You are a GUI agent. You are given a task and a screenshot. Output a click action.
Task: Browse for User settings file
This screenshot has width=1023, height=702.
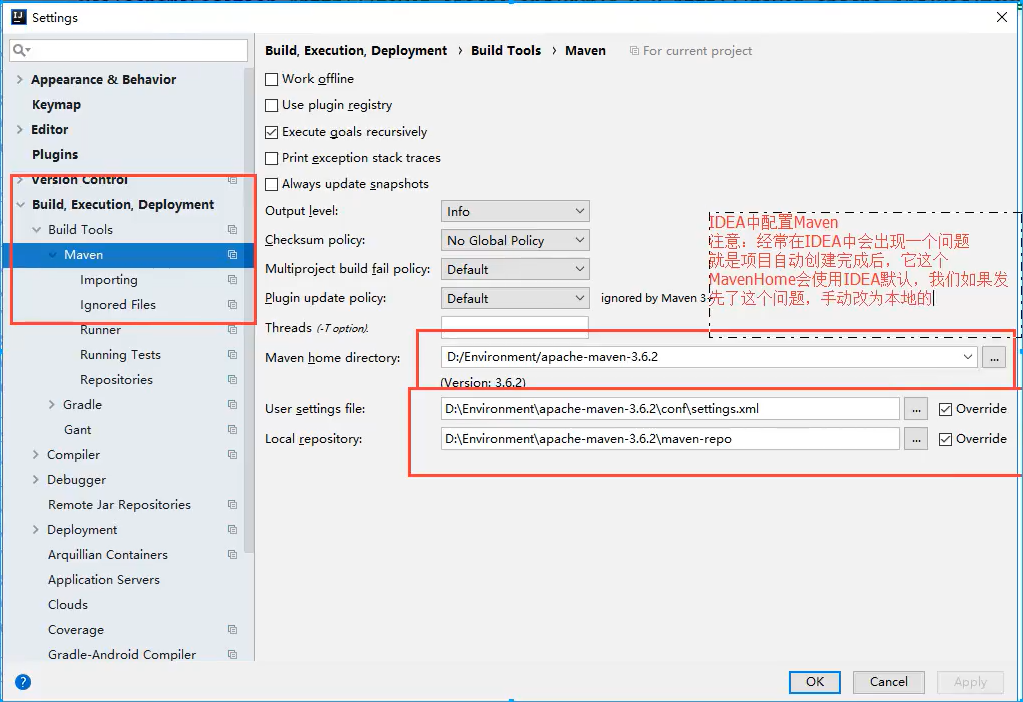[916, 409]
